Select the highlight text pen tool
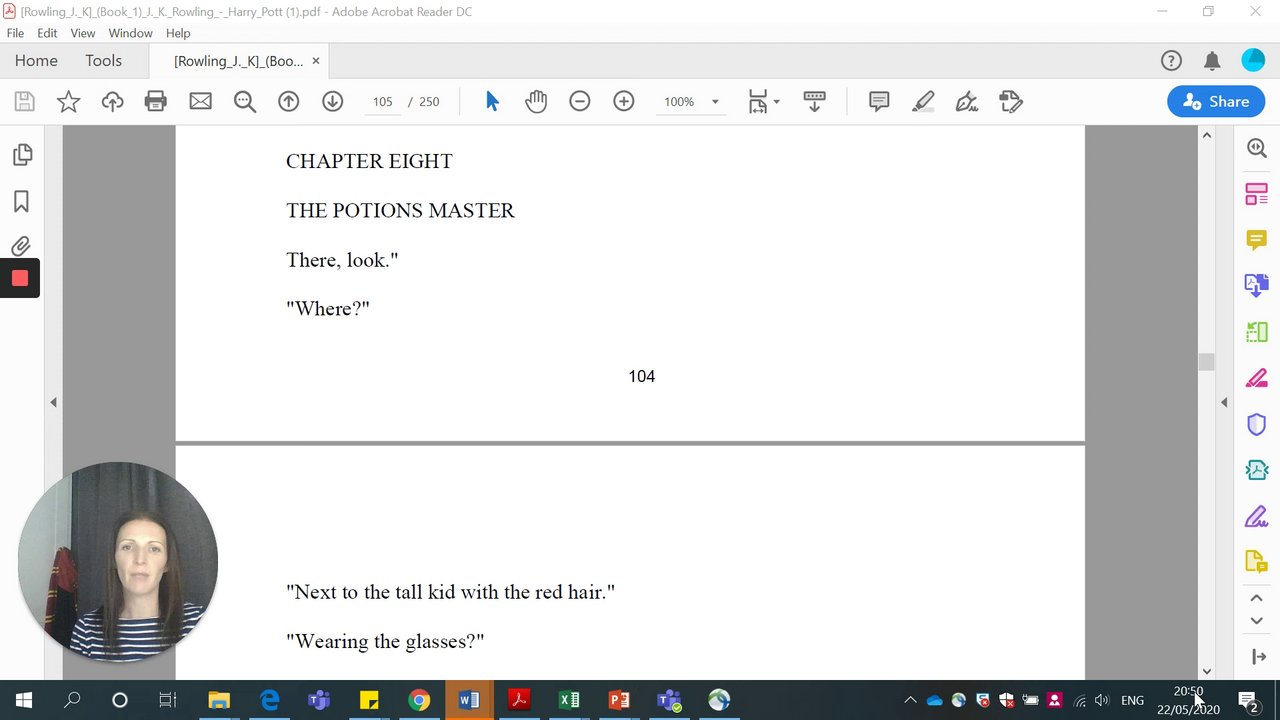The image size is (1280, 720). tap(923, 101)
